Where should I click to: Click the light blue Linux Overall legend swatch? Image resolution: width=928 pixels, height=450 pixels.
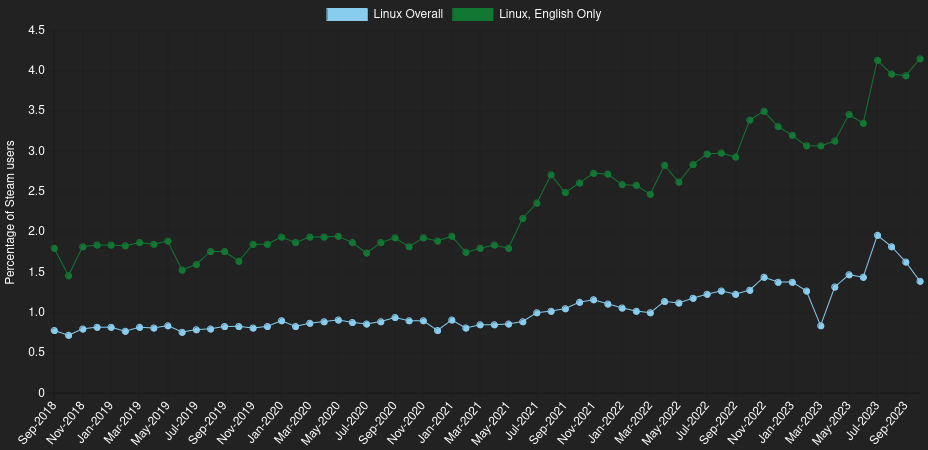(x=346, y=14)
